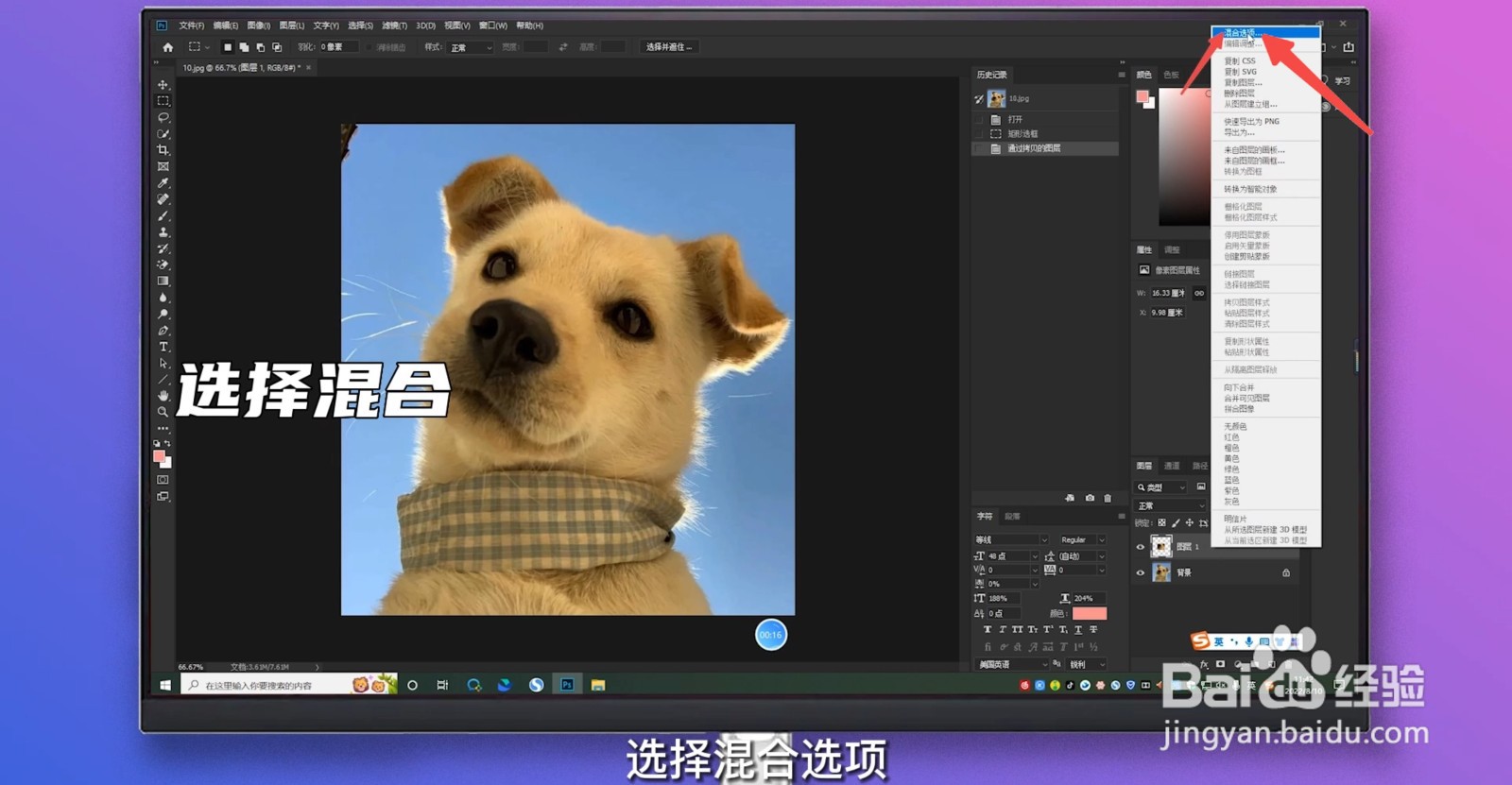Screen dimensions: 1512x785
Task: Select the Horizontal Type tool
Action: pos(163,347)
